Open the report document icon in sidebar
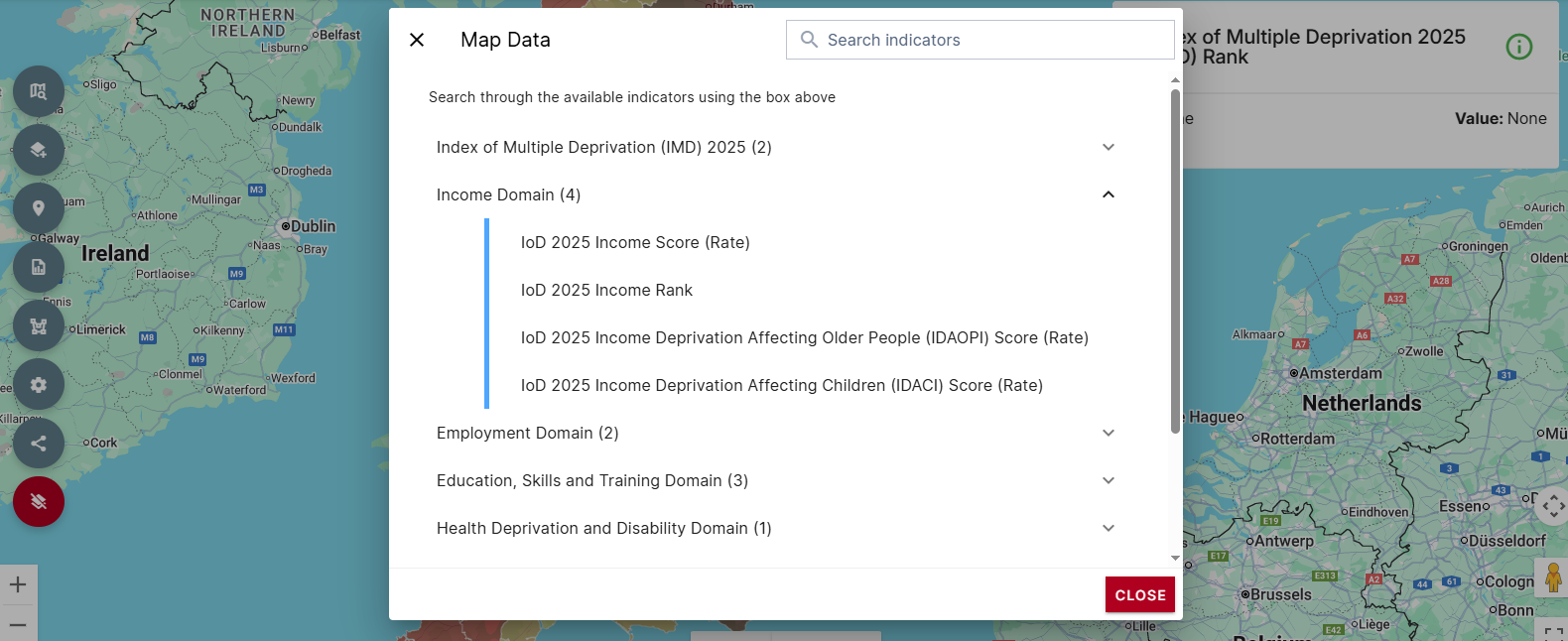1568x641 pixels. pos(39,267)
